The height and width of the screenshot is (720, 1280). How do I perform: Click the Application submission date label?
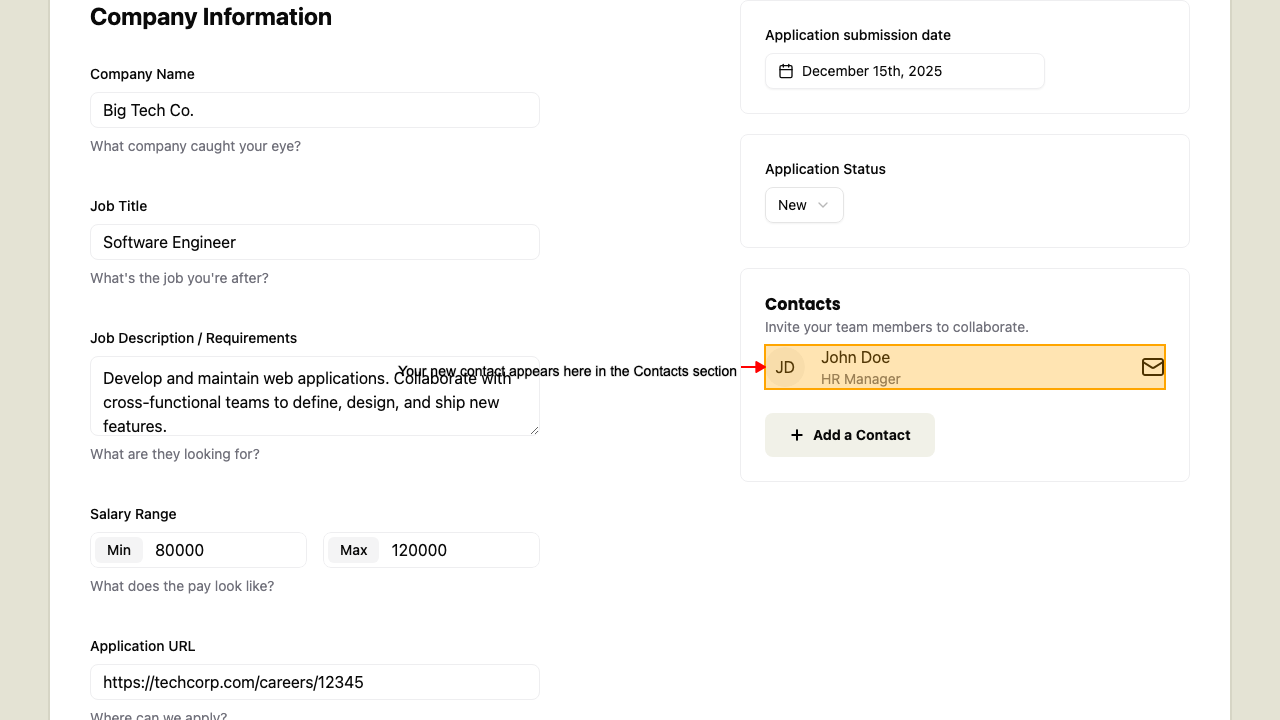[857, 35]
